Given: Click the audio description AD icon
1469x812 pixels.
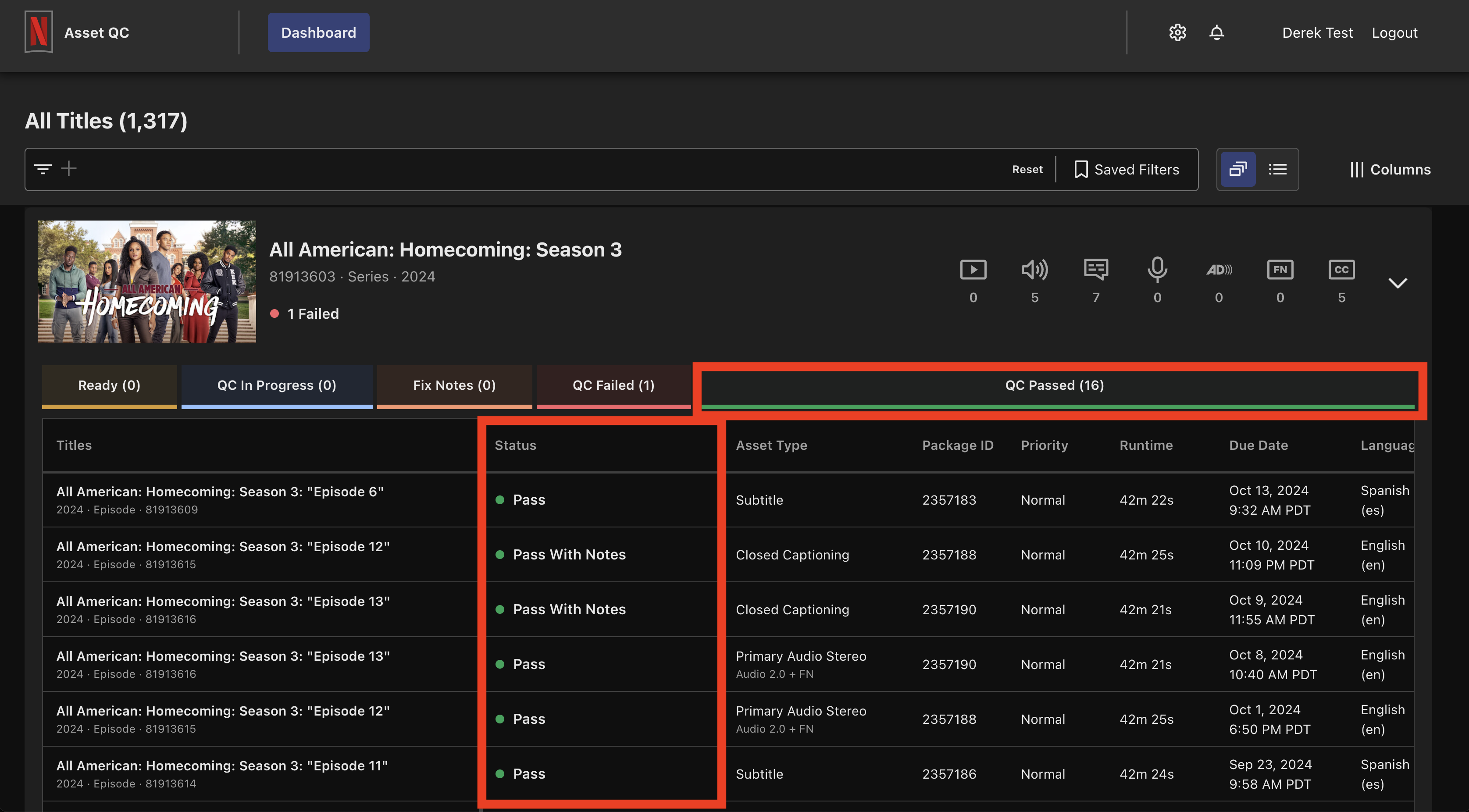Looking at the screenshot, I should tap(1219, 269).
